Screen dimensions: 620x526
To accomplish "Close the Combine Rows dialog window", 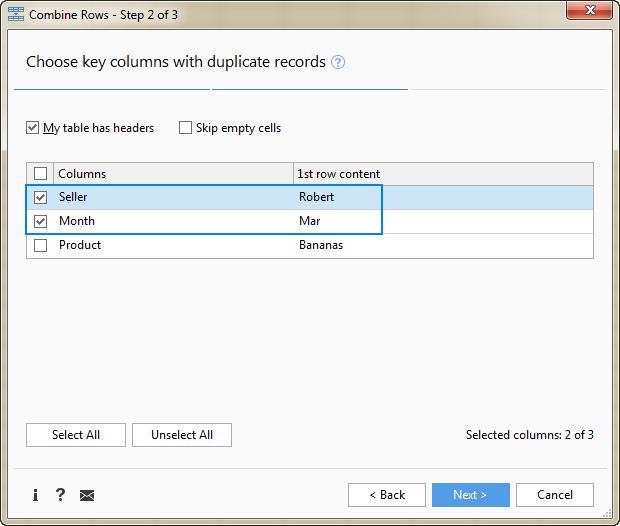I will 590,10.
